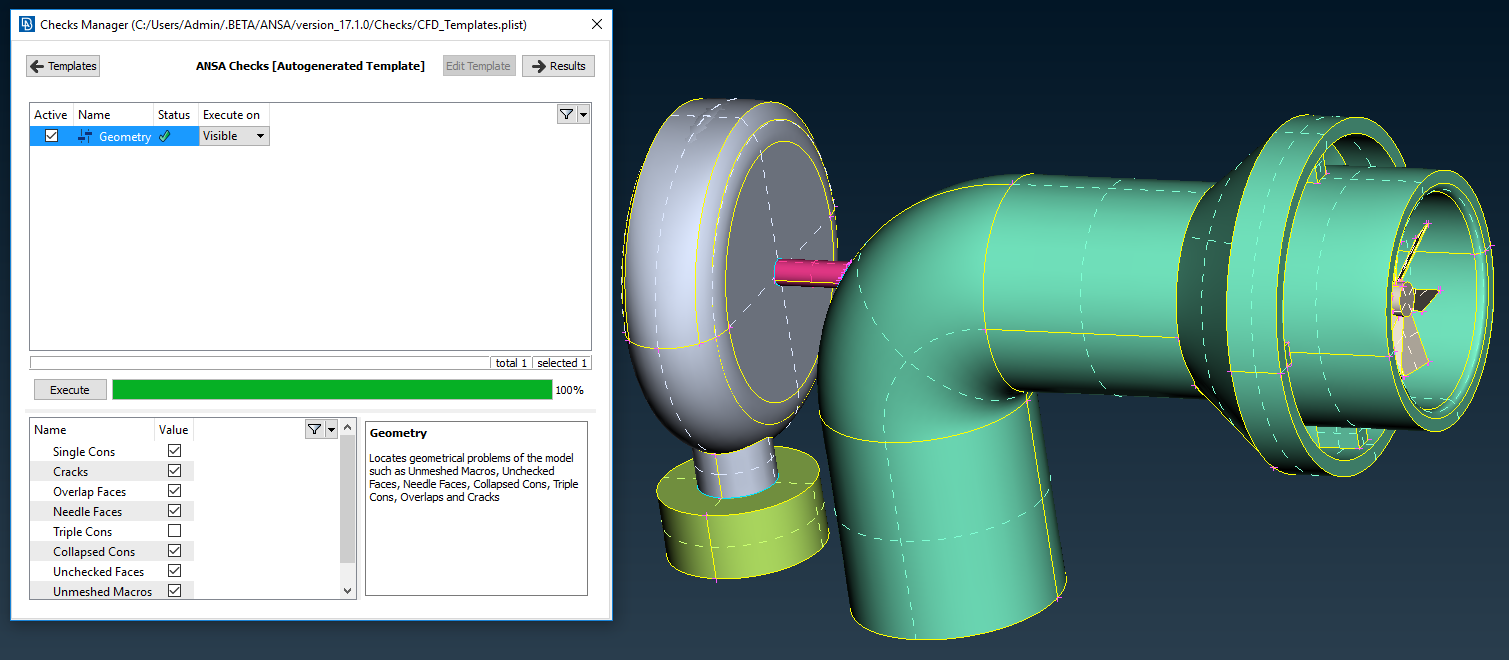This screenshot has height=660, width=1509.
Task: Enable the Triple Cons check
Action: [174, 531]
